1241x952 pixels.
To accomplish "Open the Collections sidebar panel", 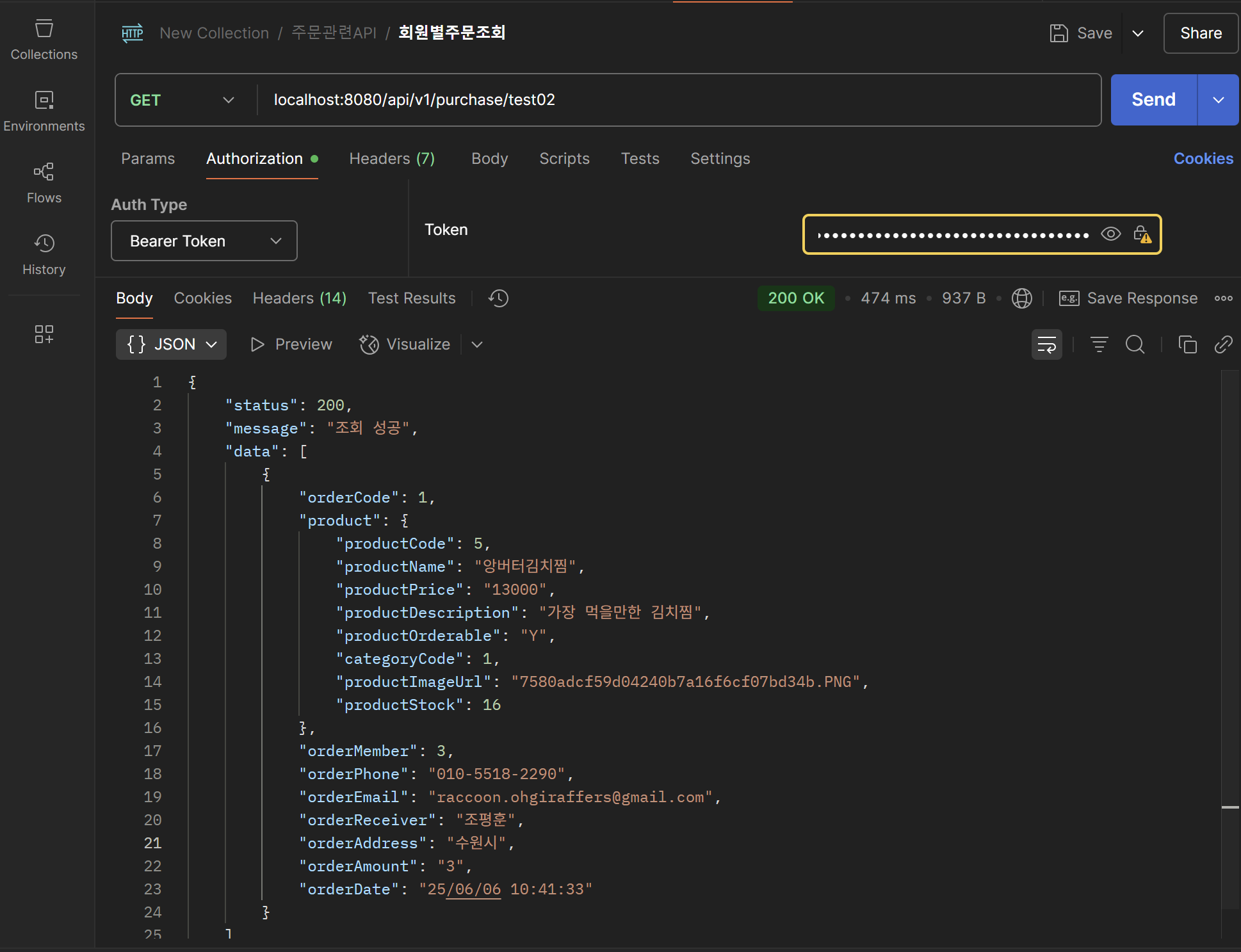I will click(44, 40).
